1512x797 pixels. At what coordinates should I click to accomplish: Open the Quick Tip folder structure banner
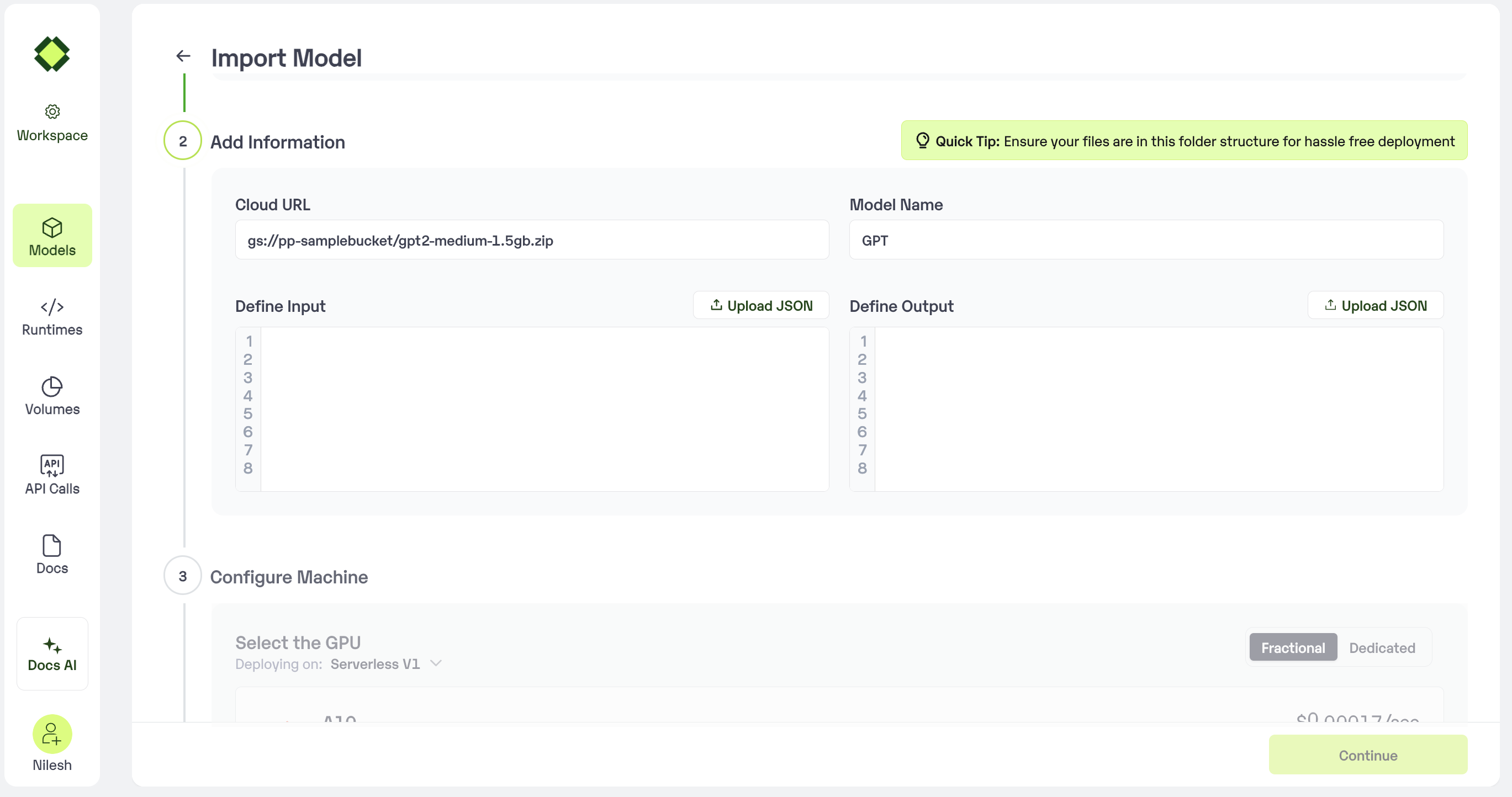coord(1184,141)
